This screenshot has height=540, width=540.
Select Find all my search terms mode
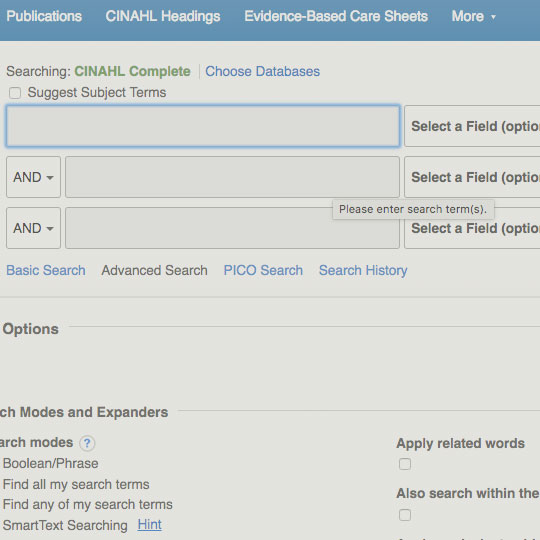pyautogui.click(x=76, y=485)
